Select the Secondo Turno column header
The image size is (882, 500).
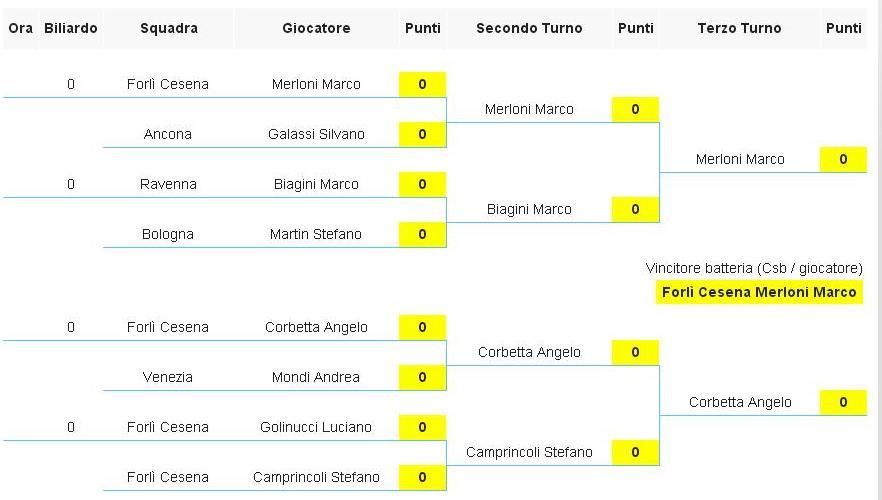pos(529,28)
